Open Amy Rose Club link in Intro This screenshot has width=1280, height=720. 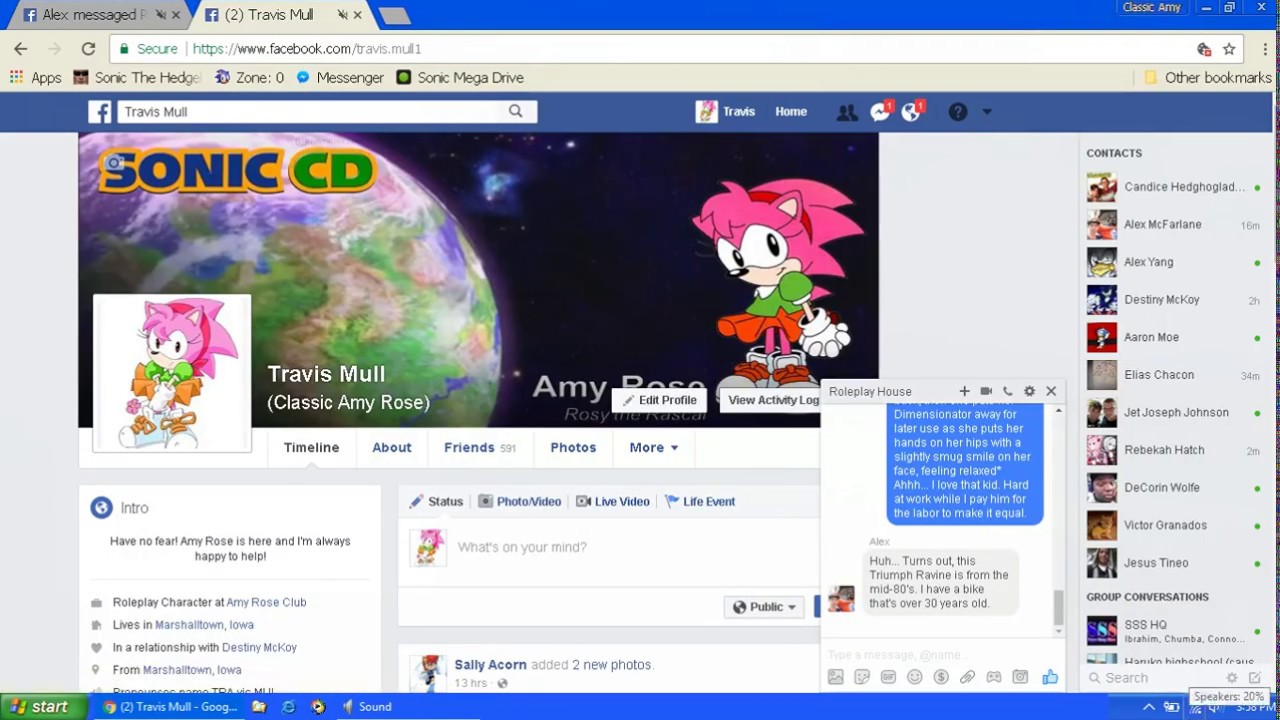click(266, 602)
